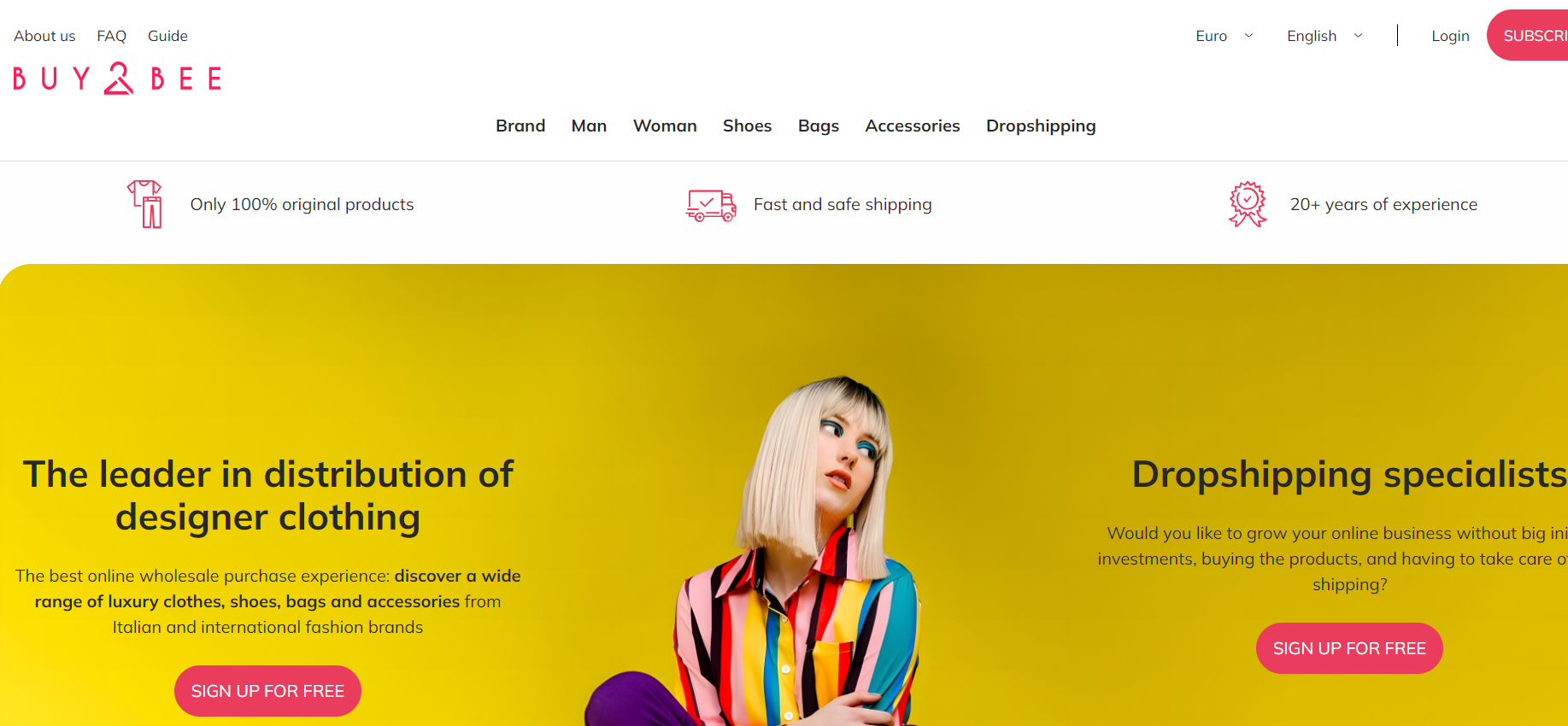Click the delivery truck shipping icon
This screenshot has height=726, width=1568.
click(x=711, y=205)
